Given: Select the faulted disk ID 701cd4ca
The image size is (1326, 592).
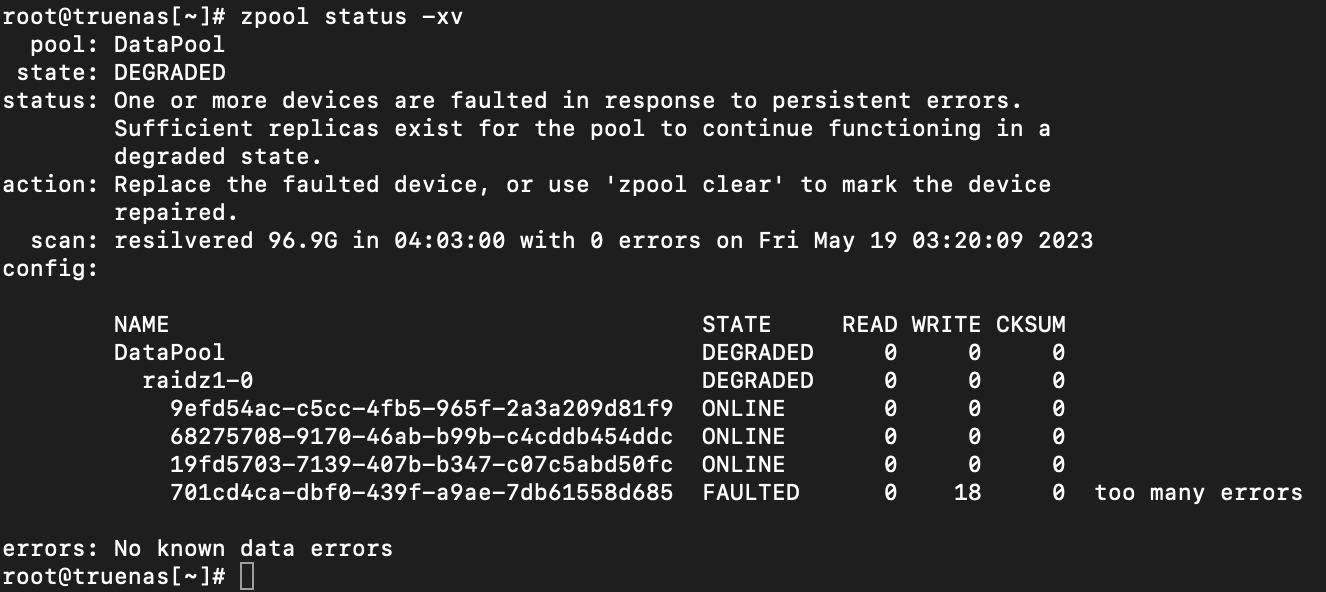Looking at the screenshot, I should point(422,493).
